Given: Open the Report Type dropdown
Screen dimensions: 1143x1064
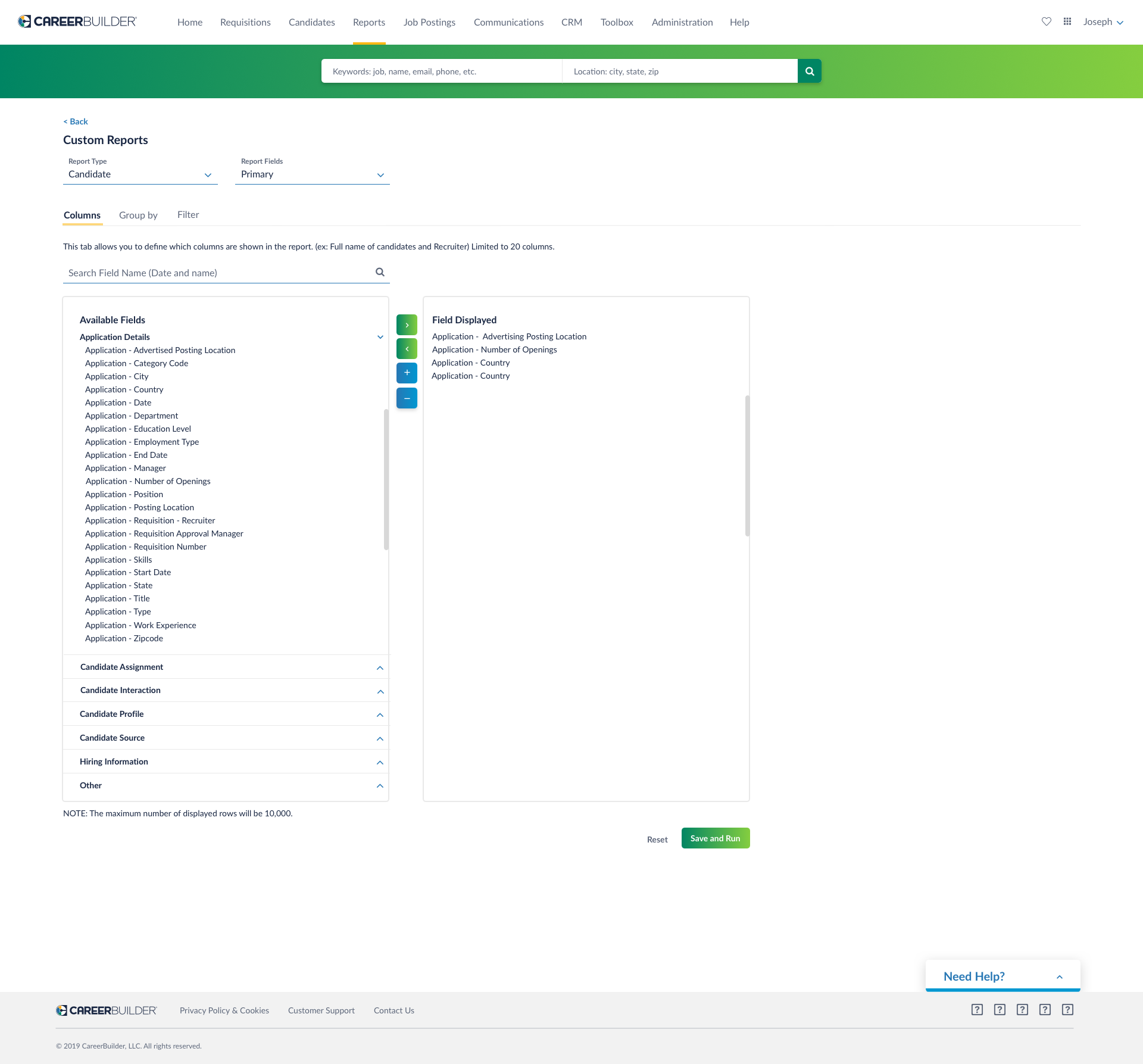Looking at the screenshot, I should click(140, 174).
